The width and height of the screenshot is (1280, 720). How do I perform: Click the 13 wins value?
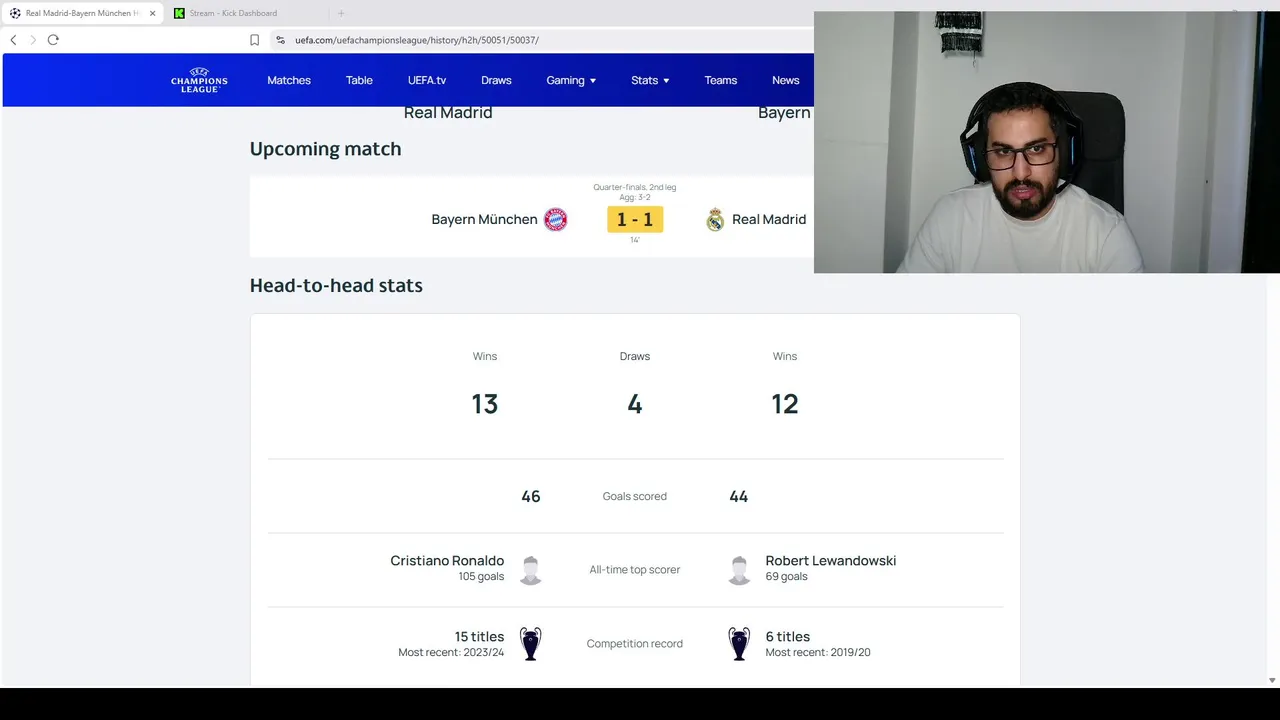click(485, 404)
